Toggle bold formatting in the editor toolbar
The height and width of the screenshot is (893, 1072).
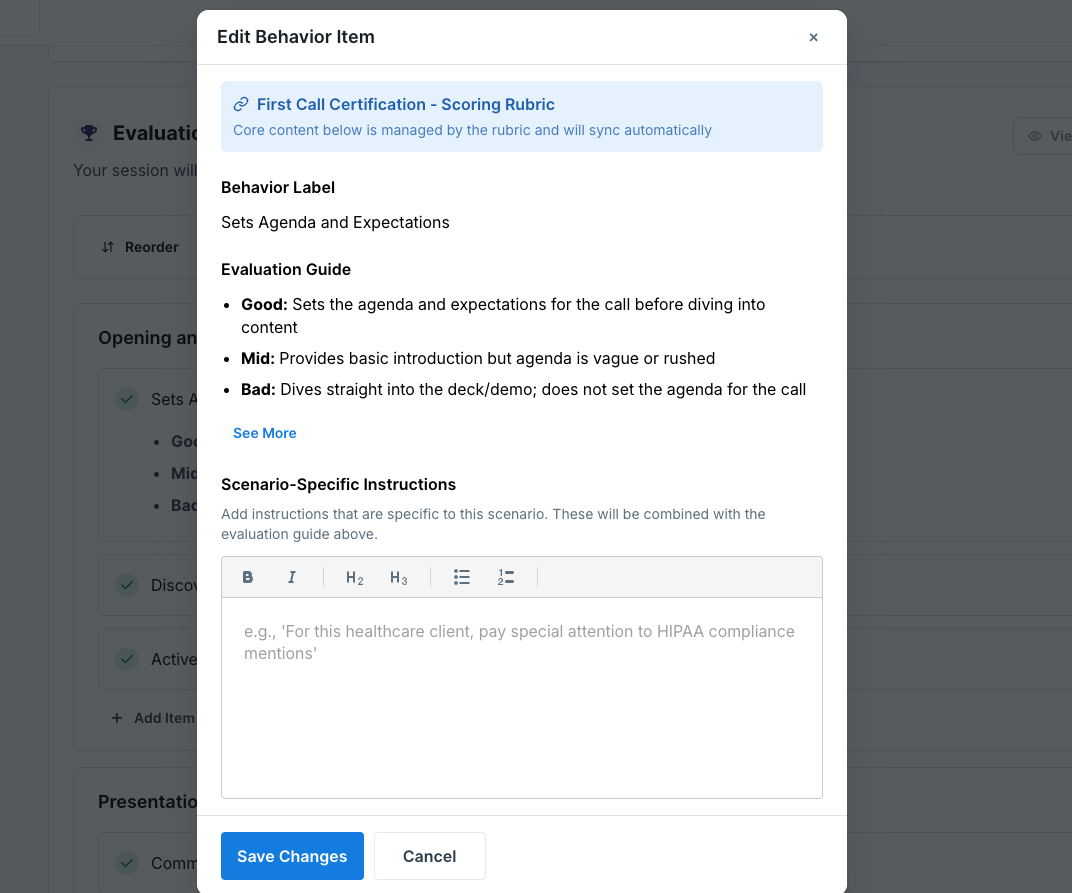247,577
